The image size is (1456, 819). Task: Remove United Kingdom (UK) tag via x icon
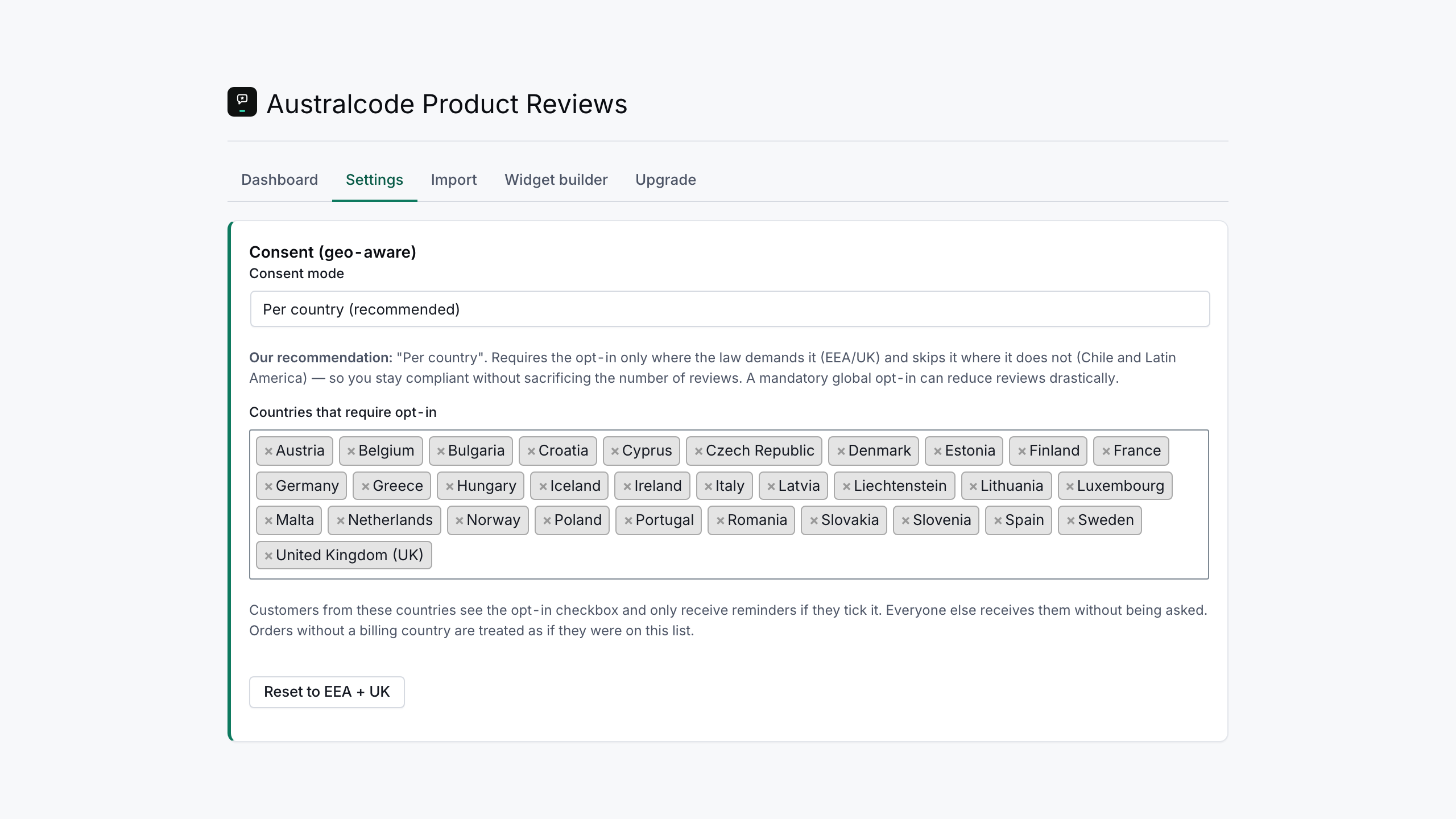pyautogui.click(x=268, y=556)
